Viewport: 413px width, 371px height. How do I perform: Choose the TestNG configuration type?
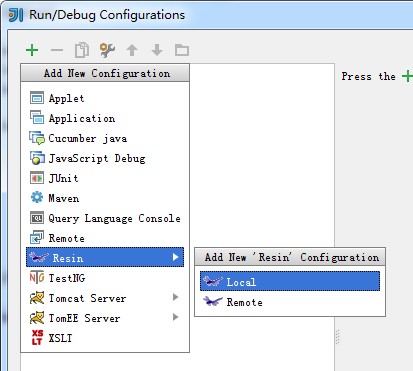coord(105,277)
